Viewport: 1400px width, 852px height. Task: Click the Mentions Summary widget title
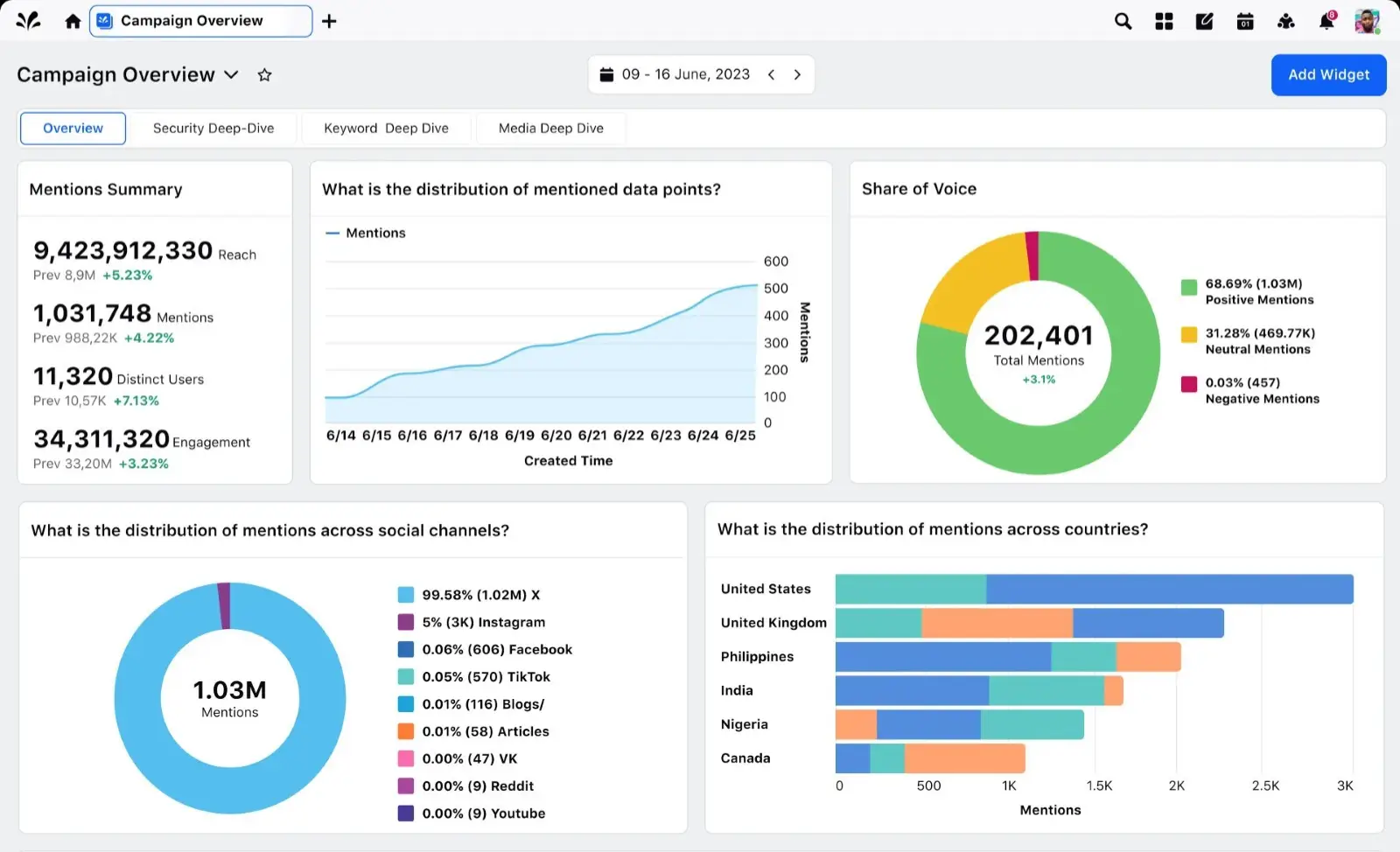[106, 189]
